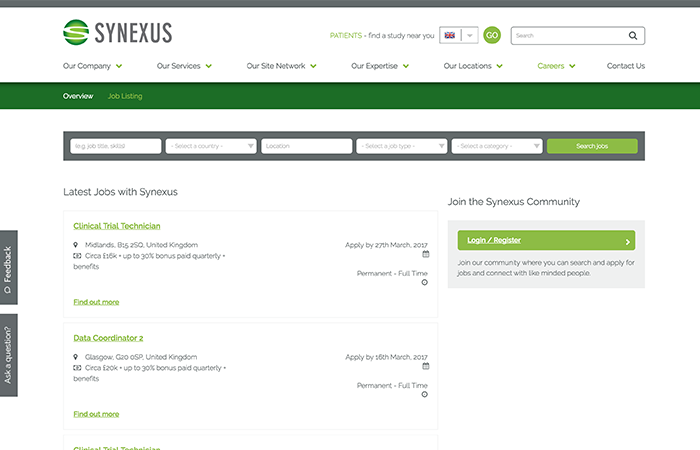Screen dimensions: 700x450
Task: Focus the job title, skills input field
Action: click(x=116, y=146)
